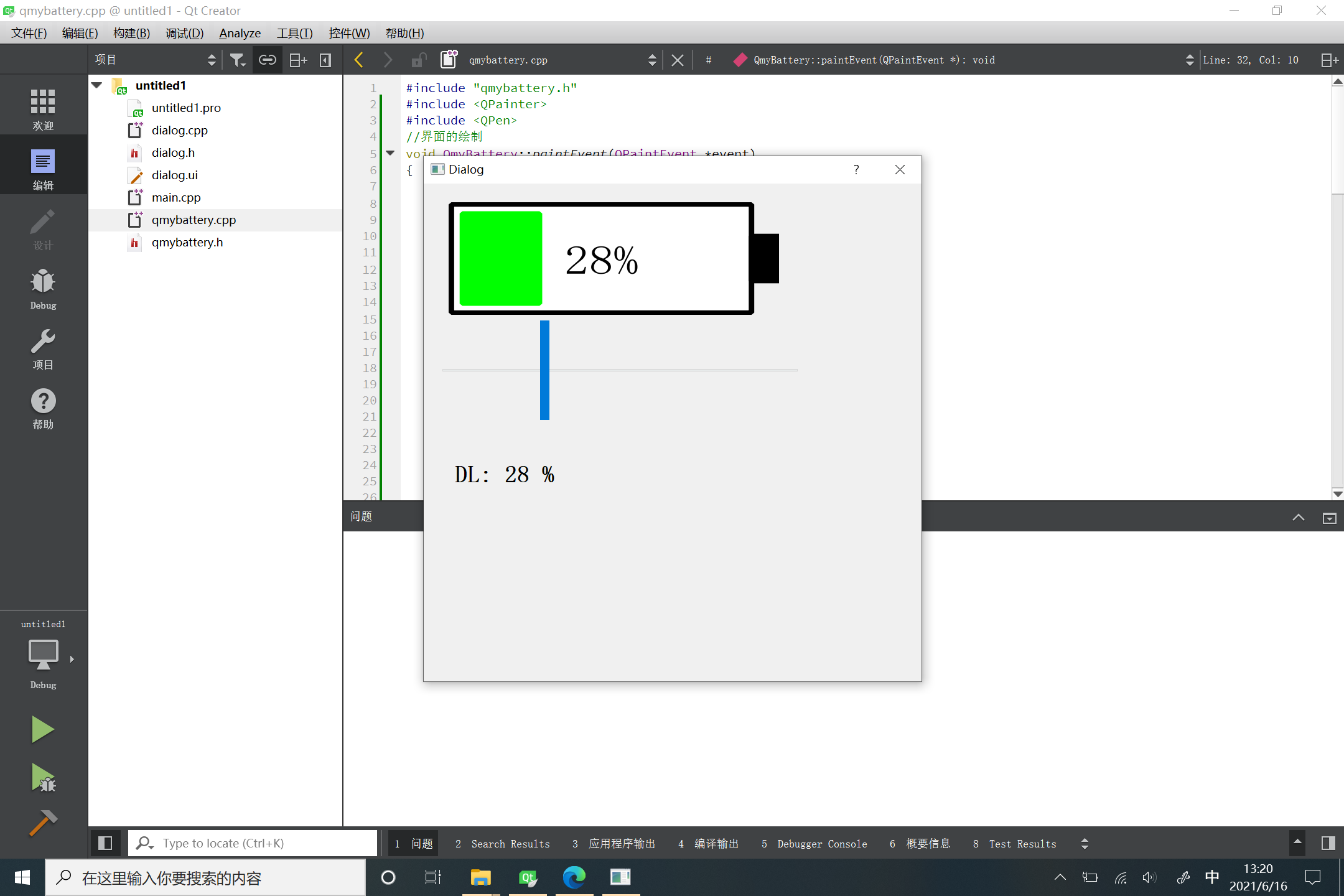
Task: Toggle the left sidebar visibility button
Action: pos(105,843)
